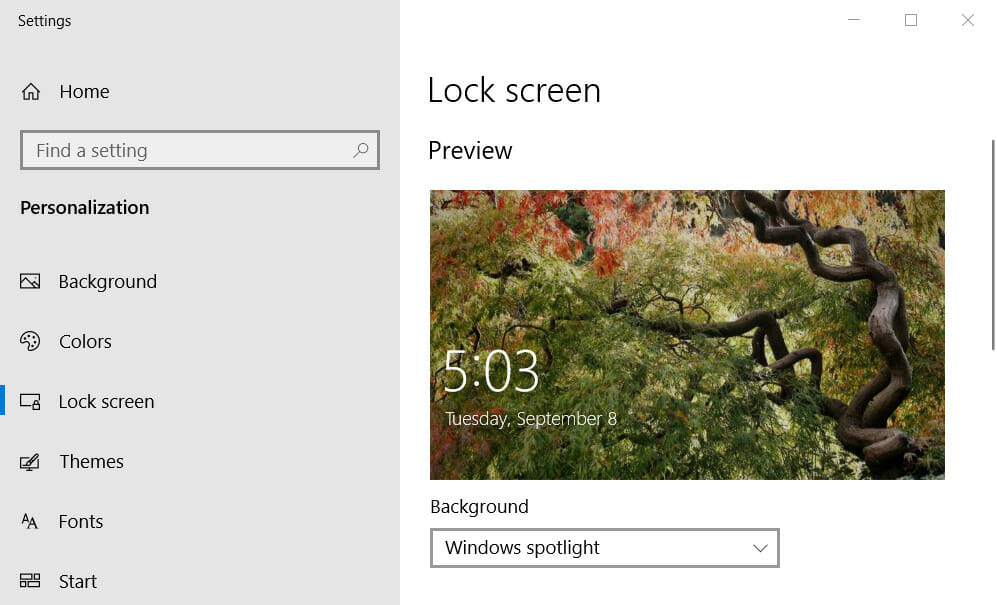Select the Background image icon in sidebar
The height and width of the screenshot is (605, 997).
31,281
